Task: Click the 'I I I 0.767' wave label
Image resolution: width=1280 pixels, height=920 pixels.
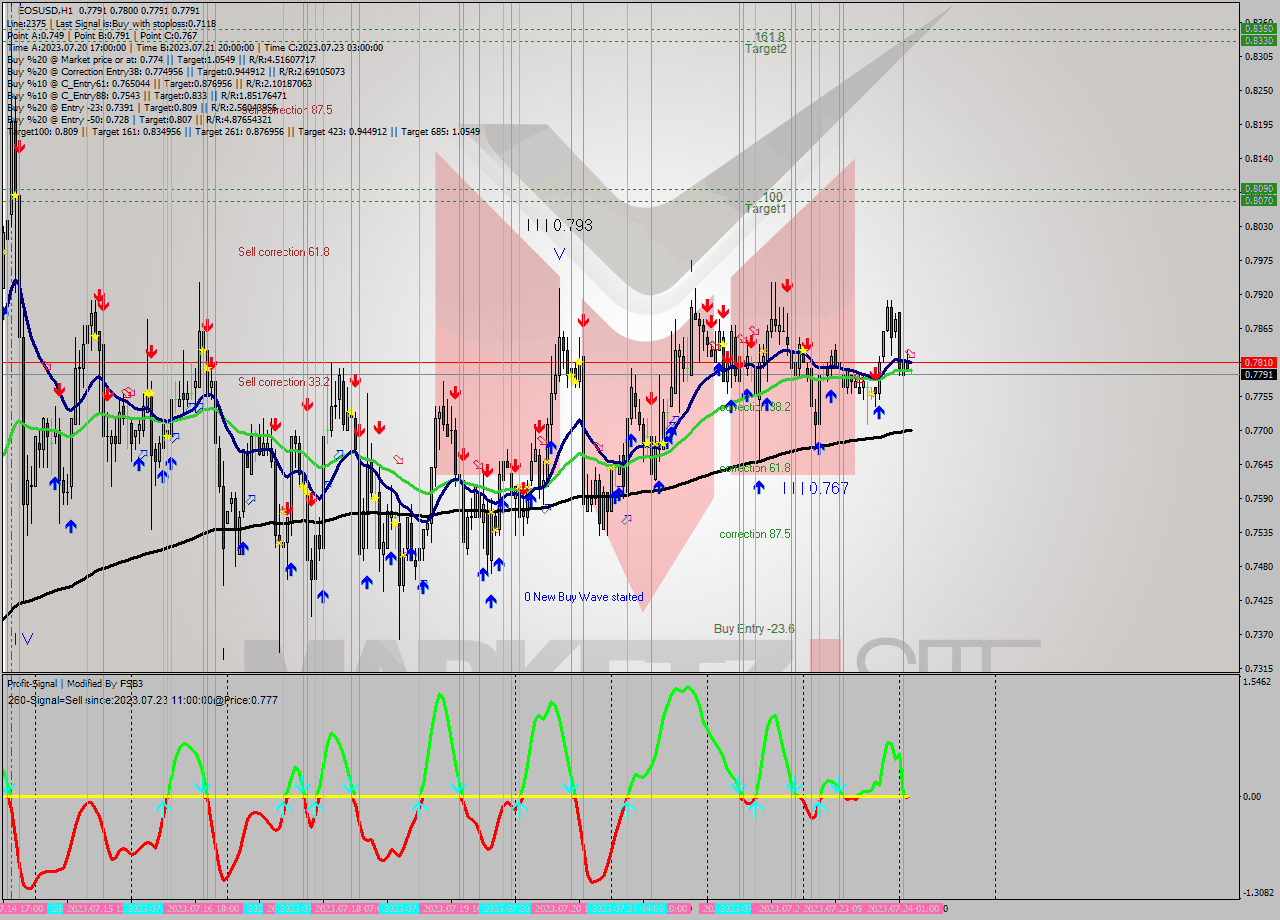Action: point(815,488)
